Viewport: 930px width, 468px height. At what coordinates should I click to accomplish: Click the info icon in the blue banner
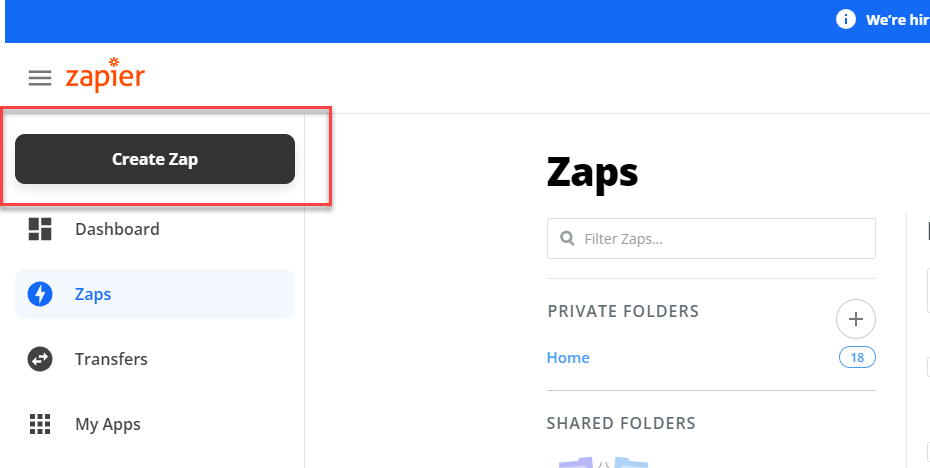(x=846, y=20)
